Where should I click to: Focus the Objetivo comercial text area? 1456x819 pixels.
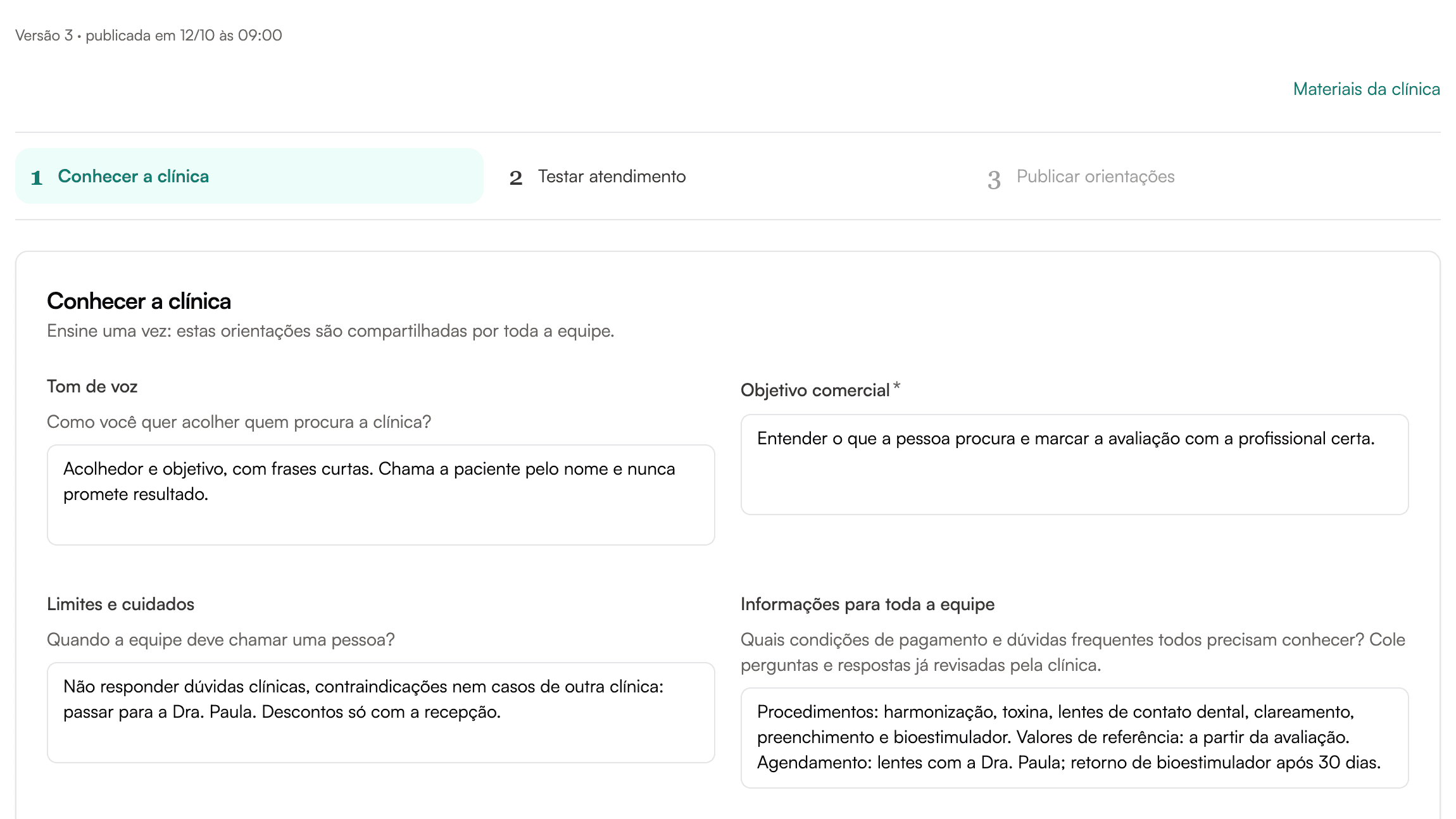pyautogui.click(x=1074, y=465)
